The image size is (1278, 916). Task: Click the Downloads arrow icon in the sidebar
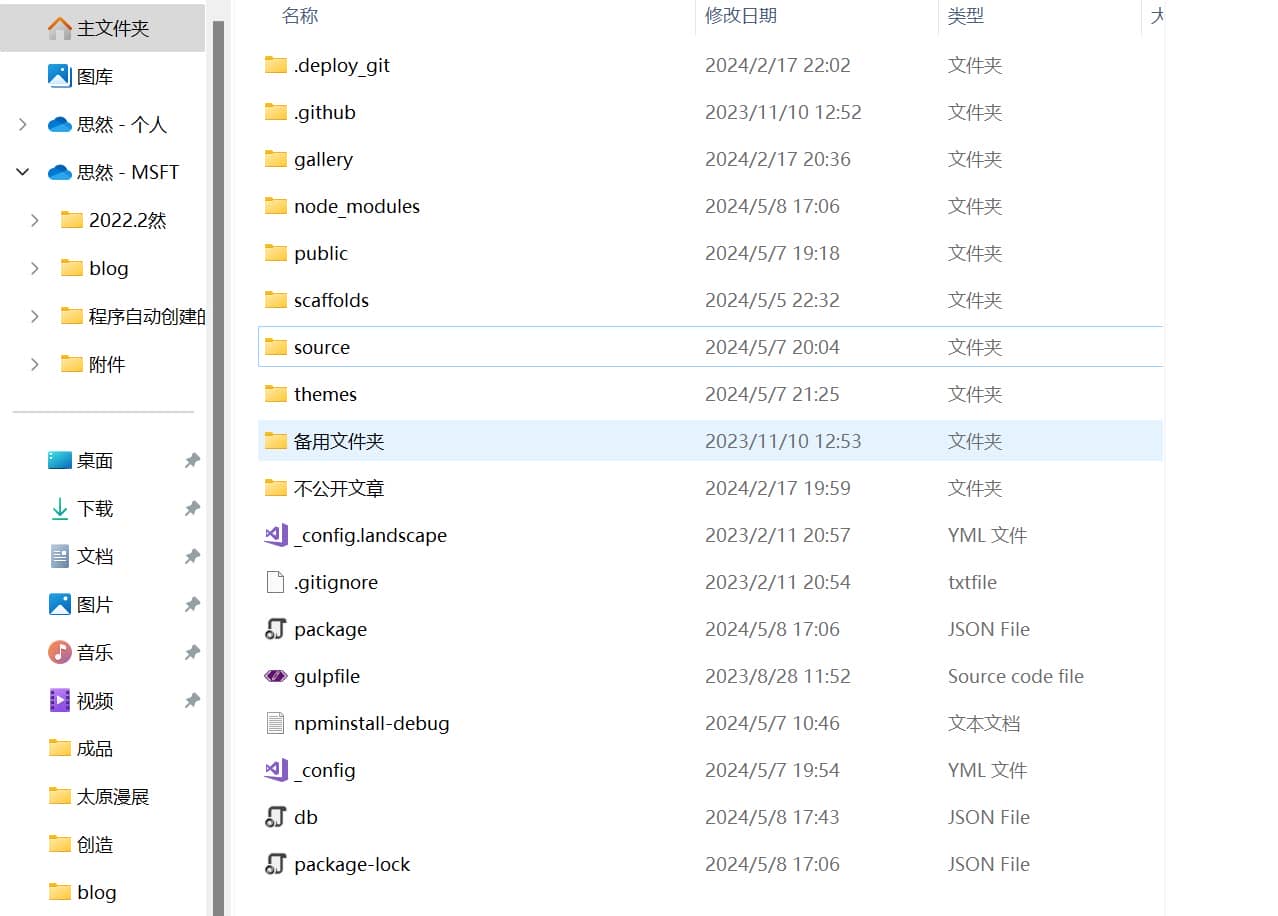pyautogui.click(x=60, y=508)
